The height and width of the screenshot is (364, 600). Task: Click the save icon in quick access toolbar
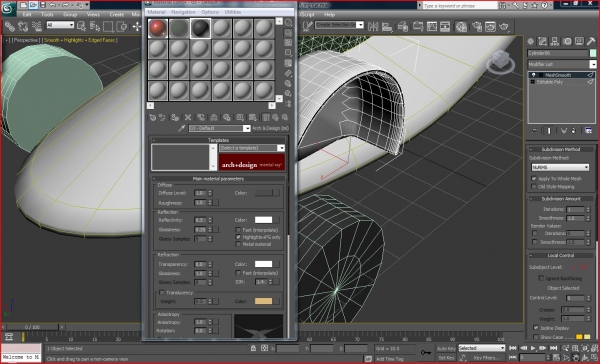click(43, 5)
